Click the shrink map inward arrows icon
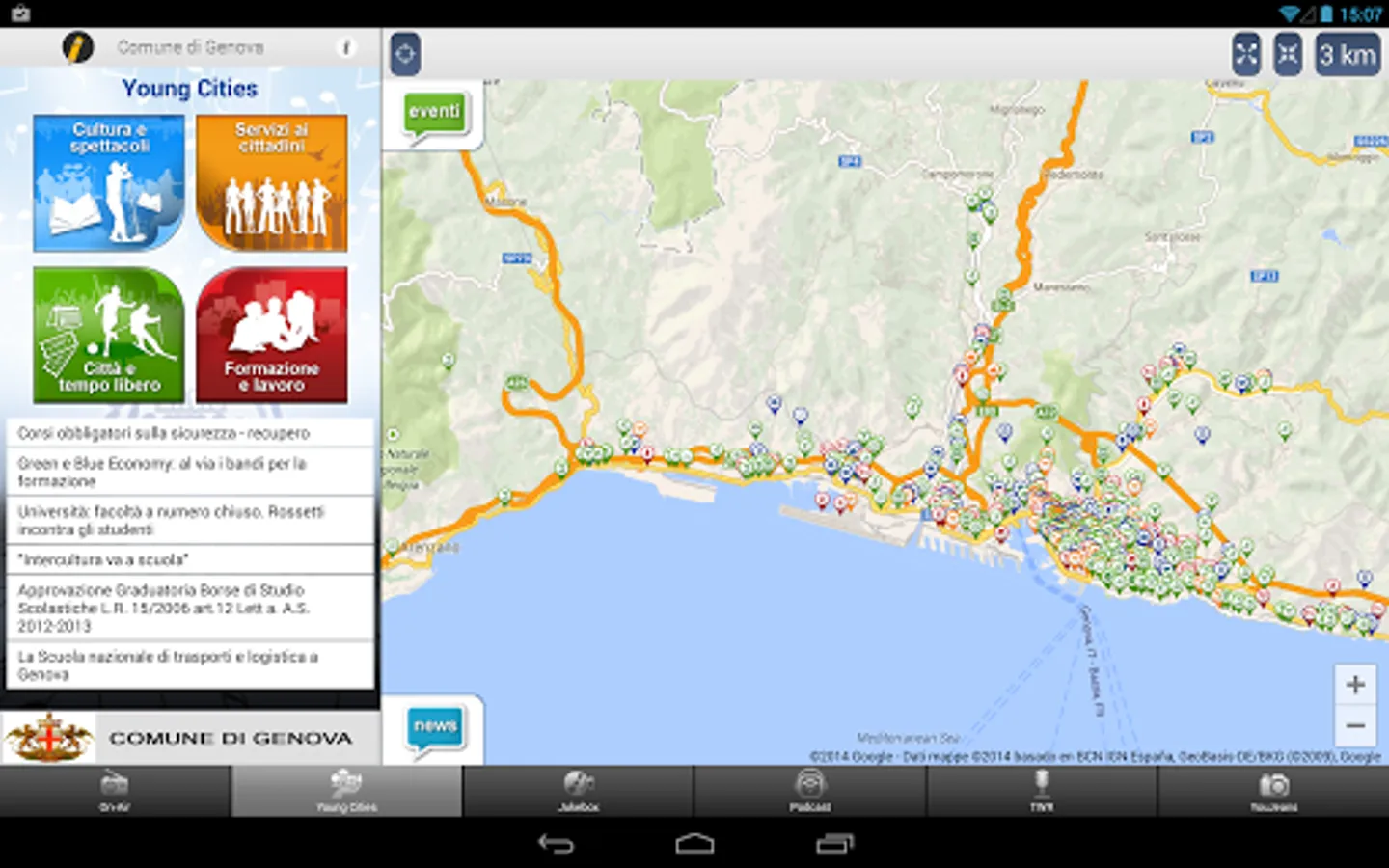 1288,54
